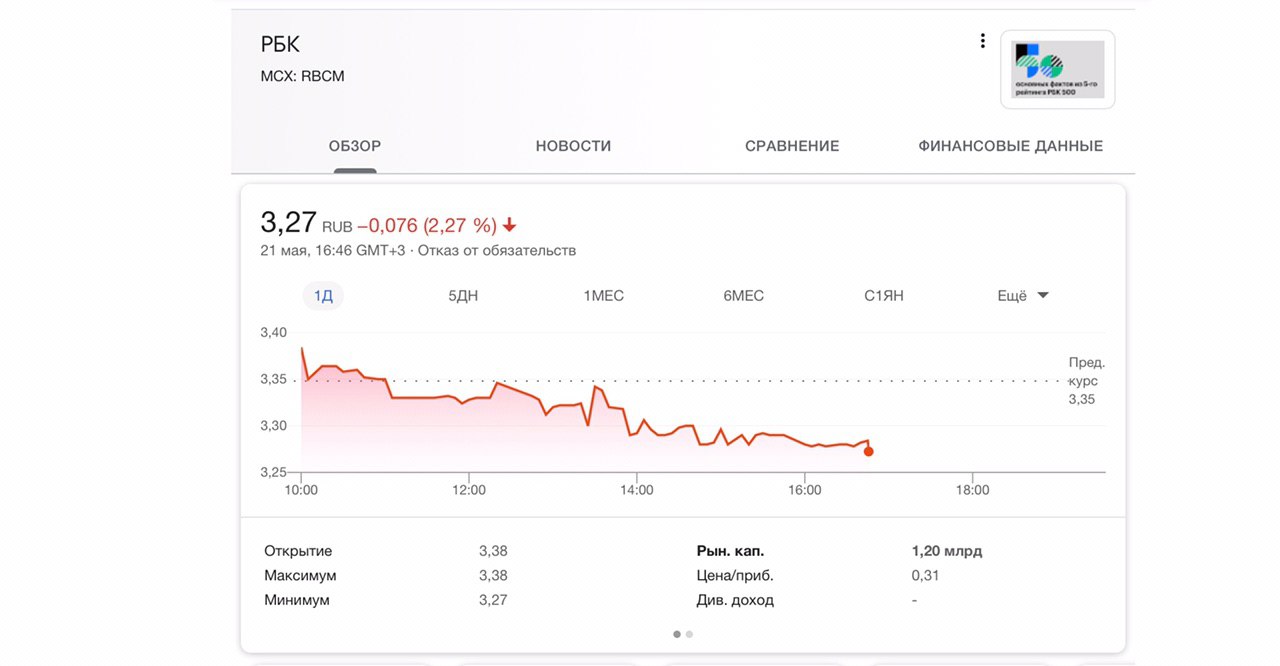
Task: Click the red current-price dot on chart
Action: pos(868,452)
